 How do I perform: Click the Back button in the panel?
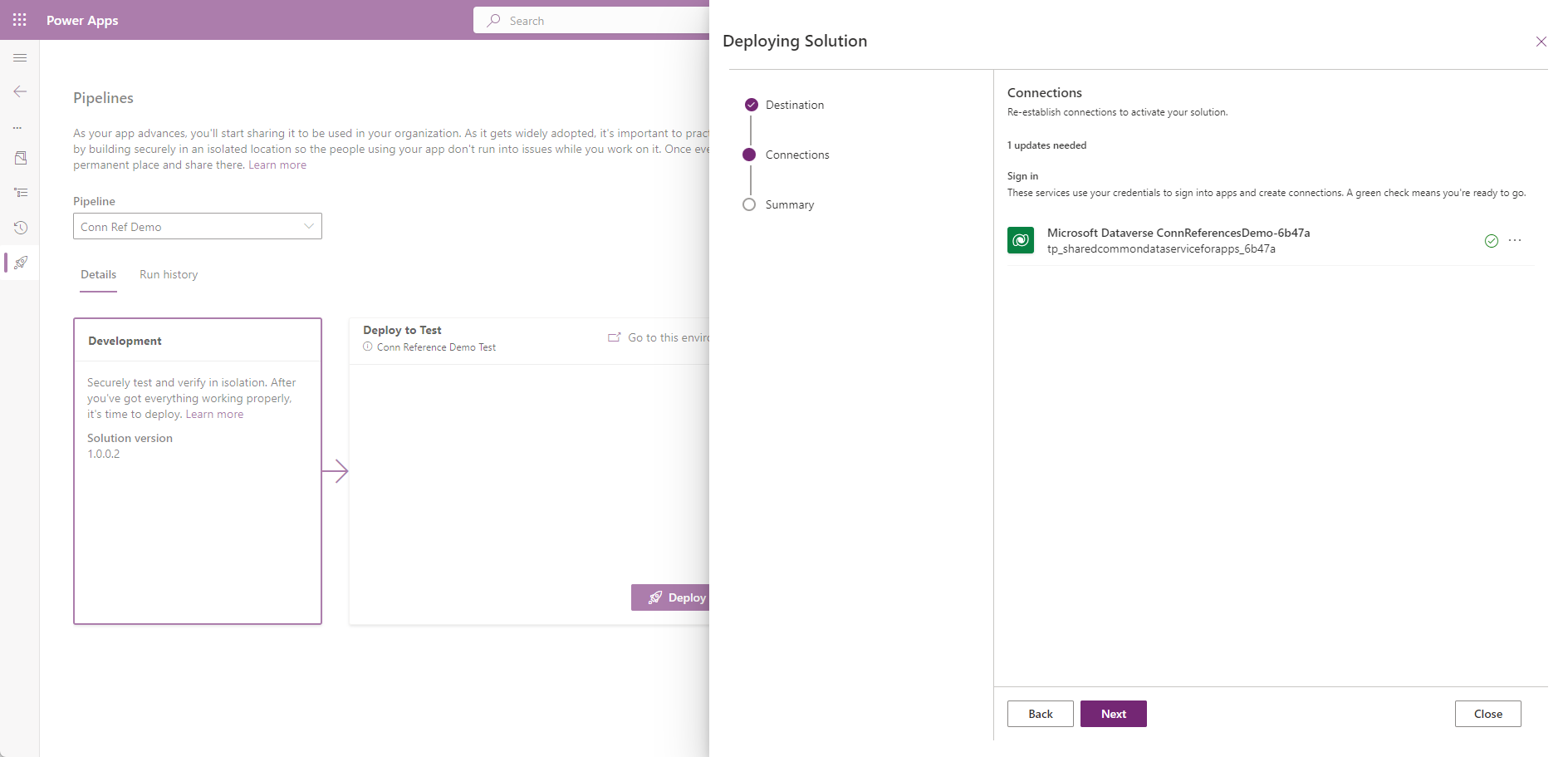click(1040, 714)
